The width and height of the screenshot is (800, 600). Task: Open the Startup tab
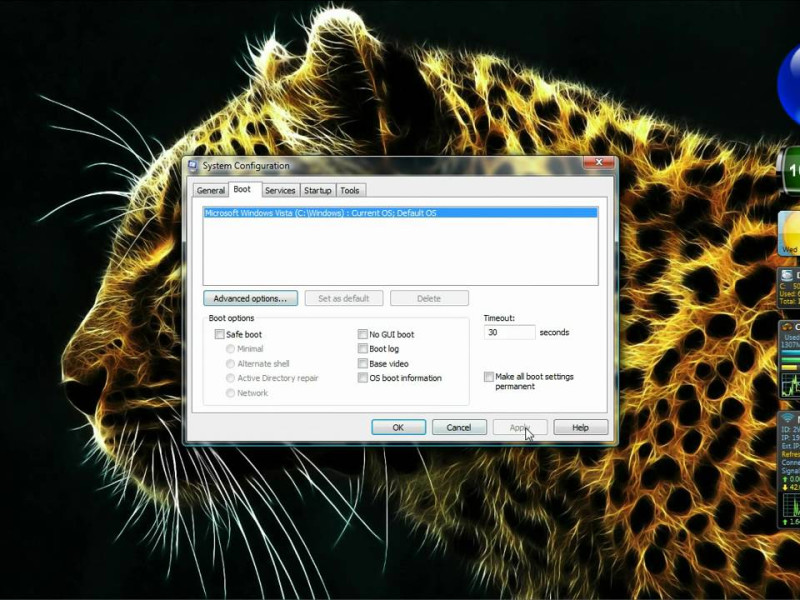point(318,190)
